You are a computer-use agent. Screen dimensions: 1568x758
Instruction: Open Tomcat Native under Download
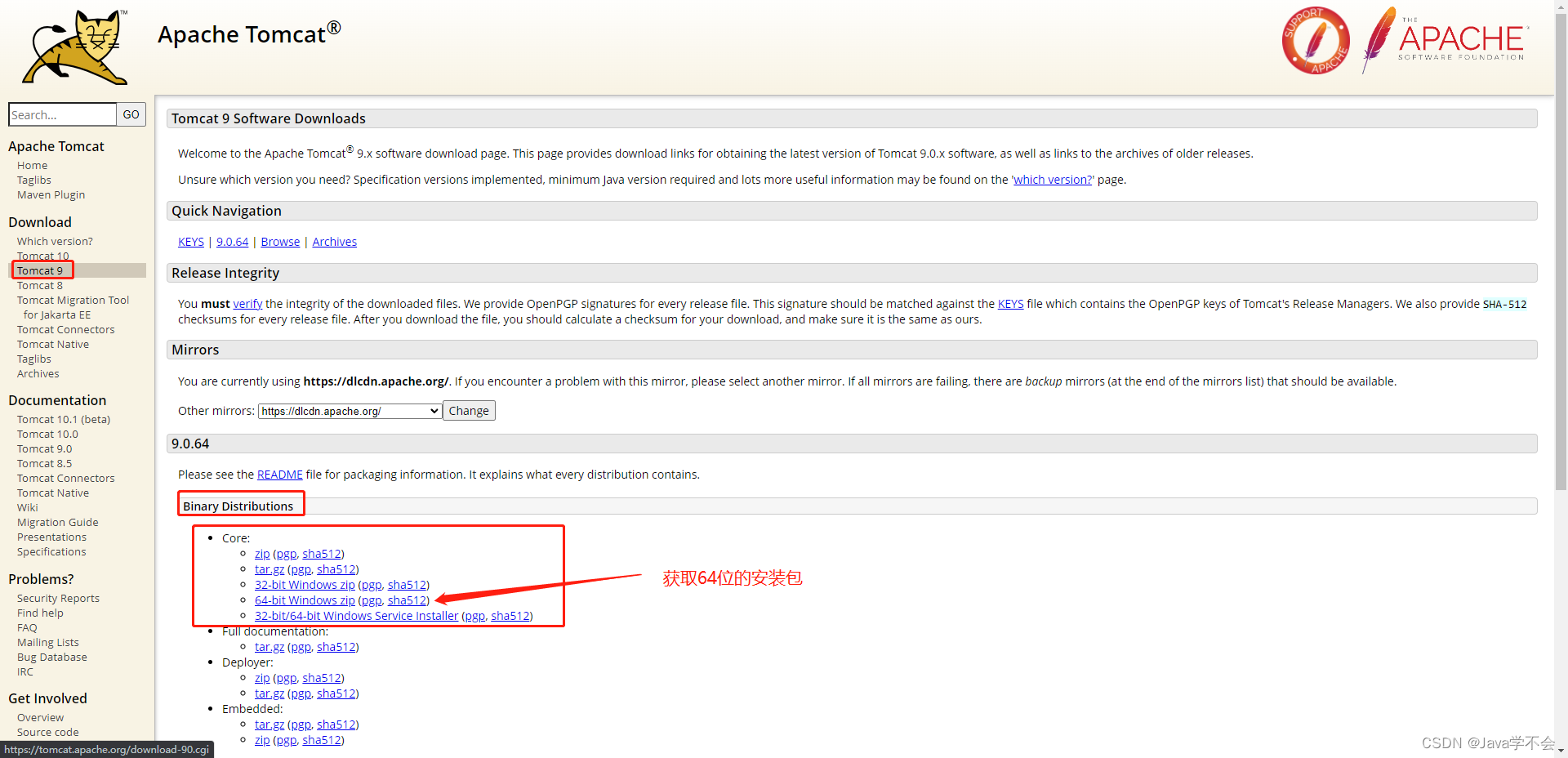tap(53, 344)
